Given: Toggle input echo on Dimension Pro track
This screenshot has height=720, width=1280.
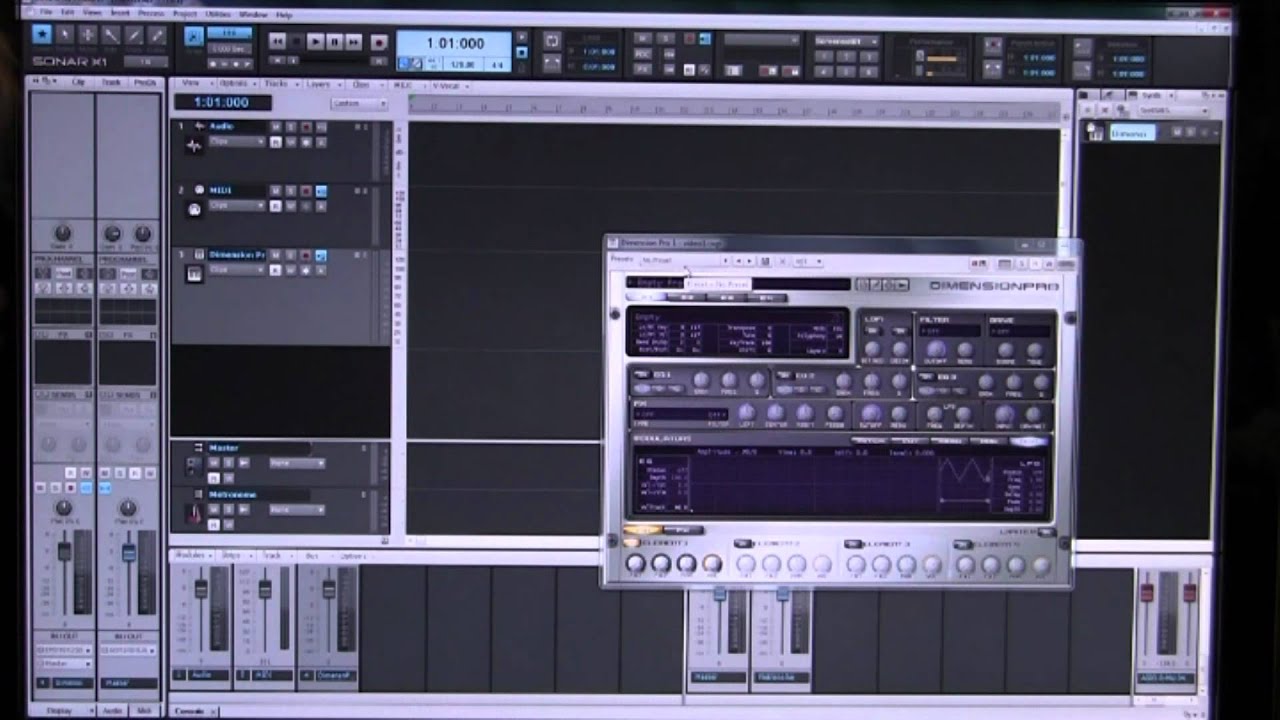Looking at the screenshot, I should click(x=321, y=255).
